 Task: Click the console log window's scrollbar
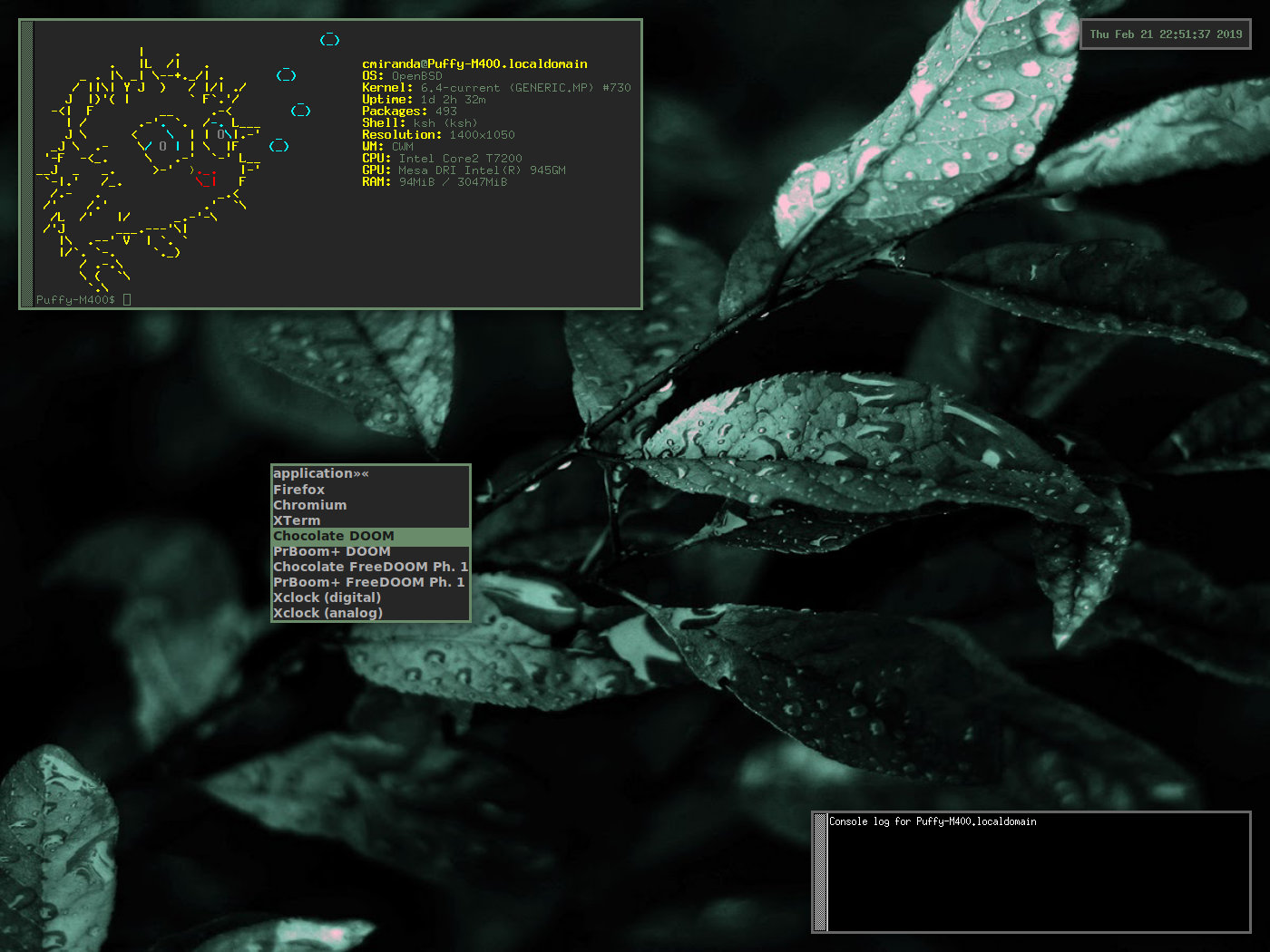click(821, 872)
